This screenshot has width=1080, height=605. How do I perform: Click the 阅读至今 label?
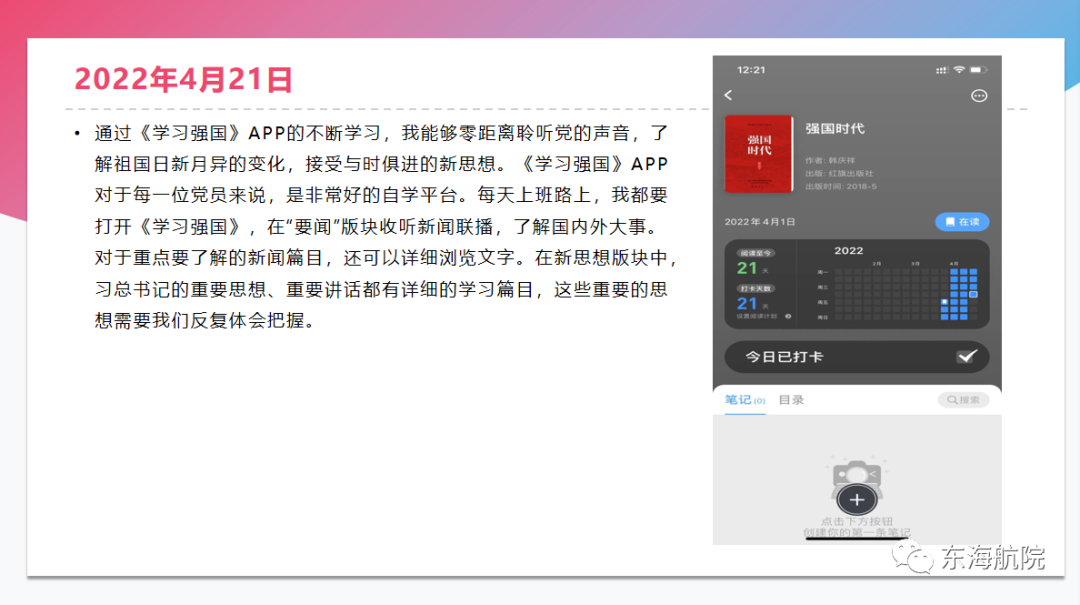click(755, 254)
